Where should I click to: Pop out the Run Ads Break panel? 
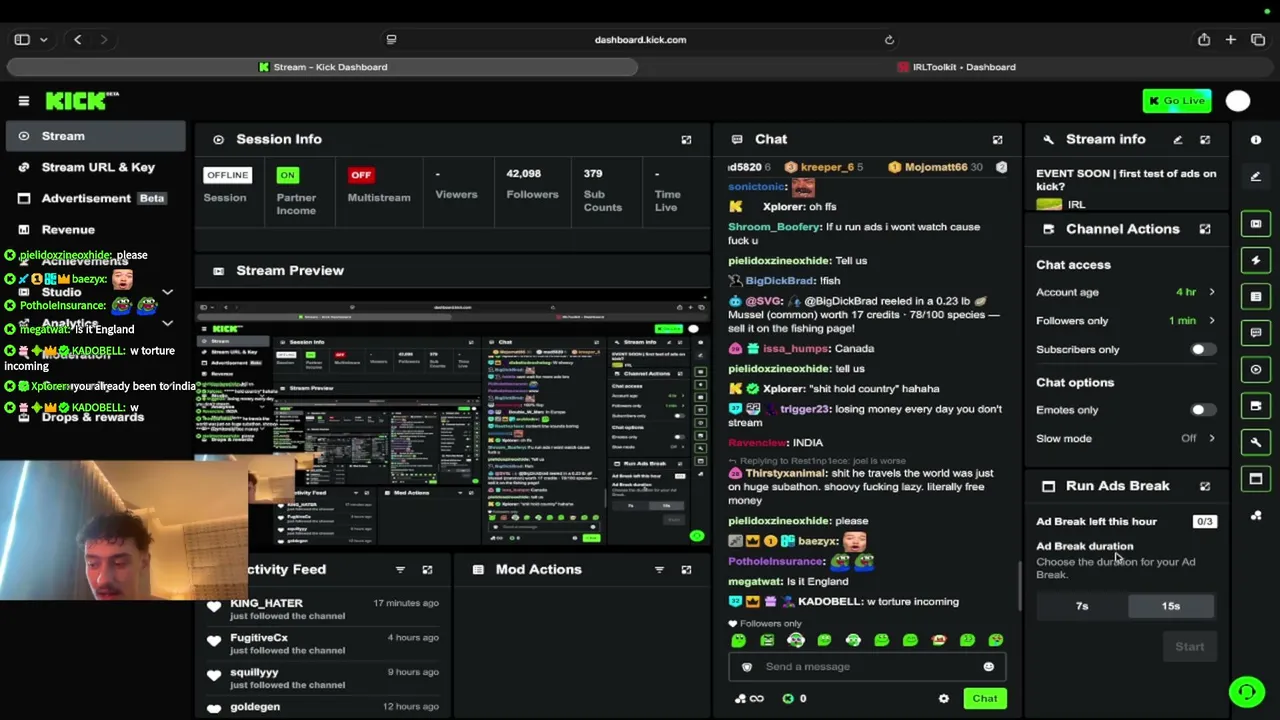tap(1205, 486)
